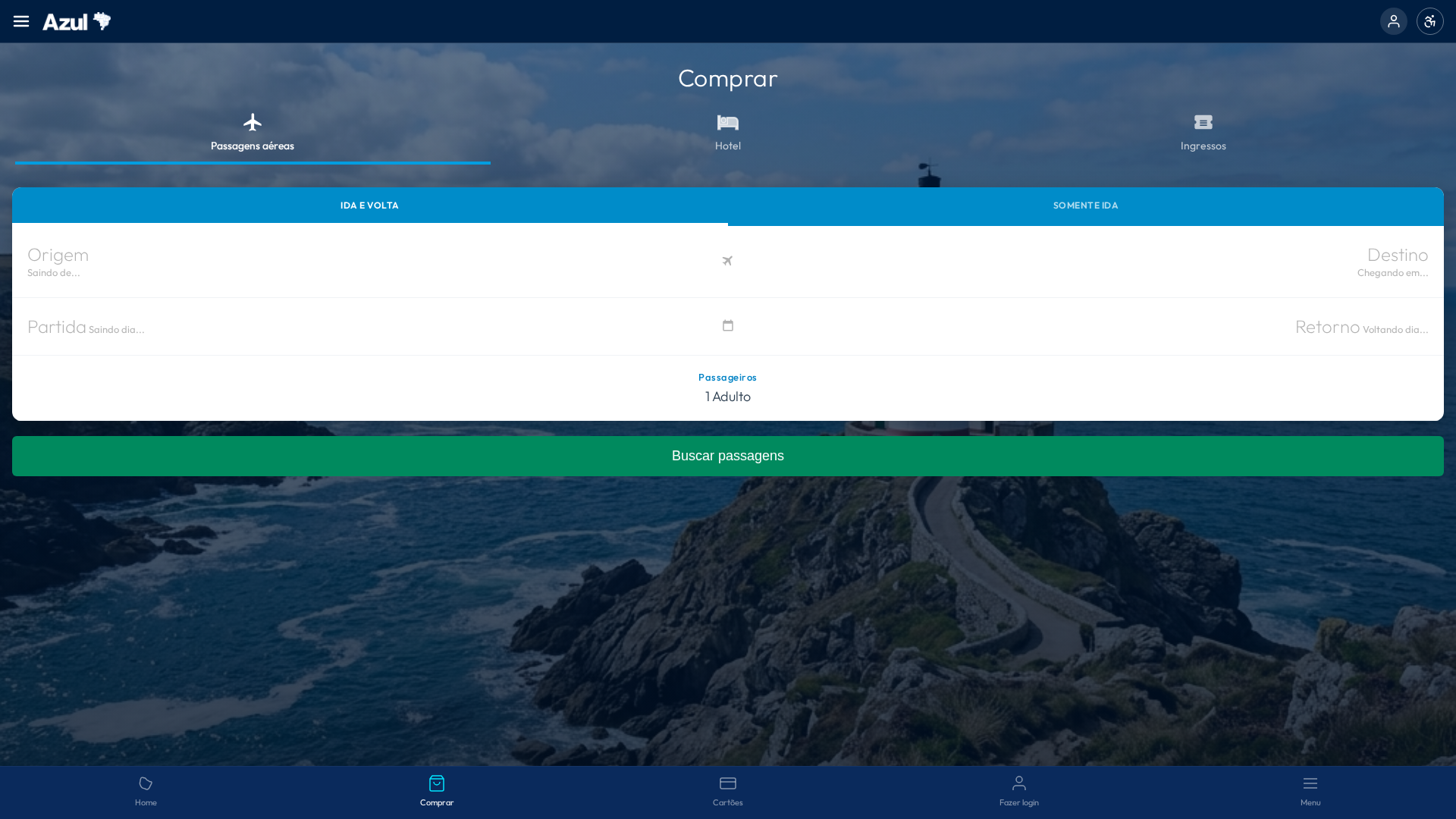1456x819 pixels.
Task: Open Fazer login in the bottom bar
Action: point(1019,792)
